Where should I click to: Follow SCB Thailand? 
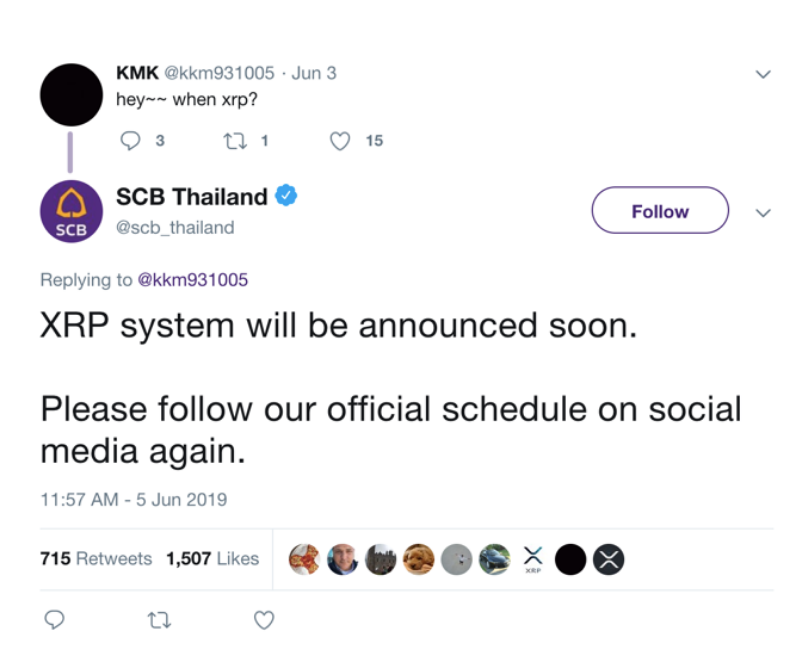(x=660, y=210)
